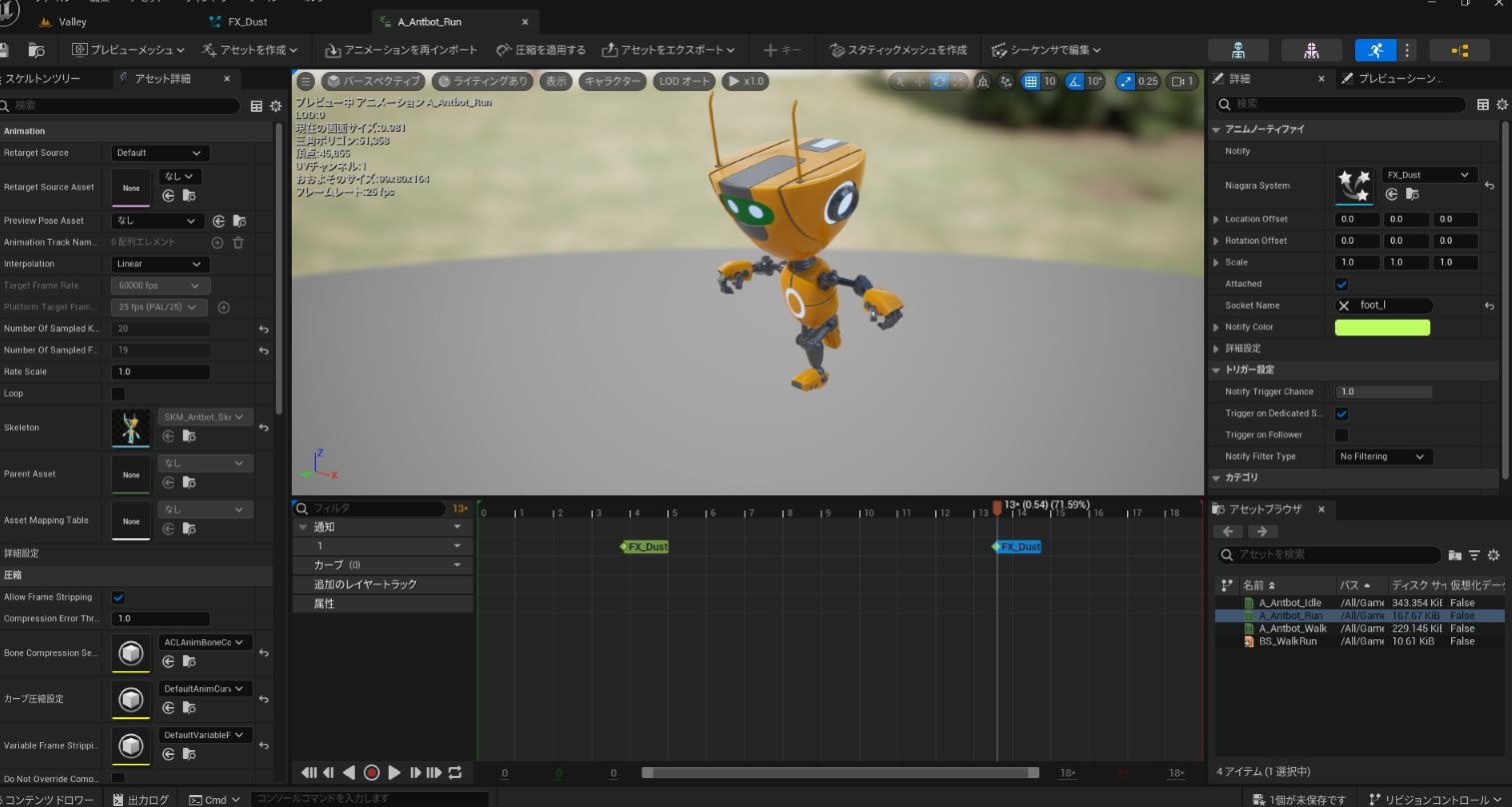The image size is (1512, 807).
Task: Toggle the Attached checkbox
Action: pyautogui.click(x=1342, y=285)
